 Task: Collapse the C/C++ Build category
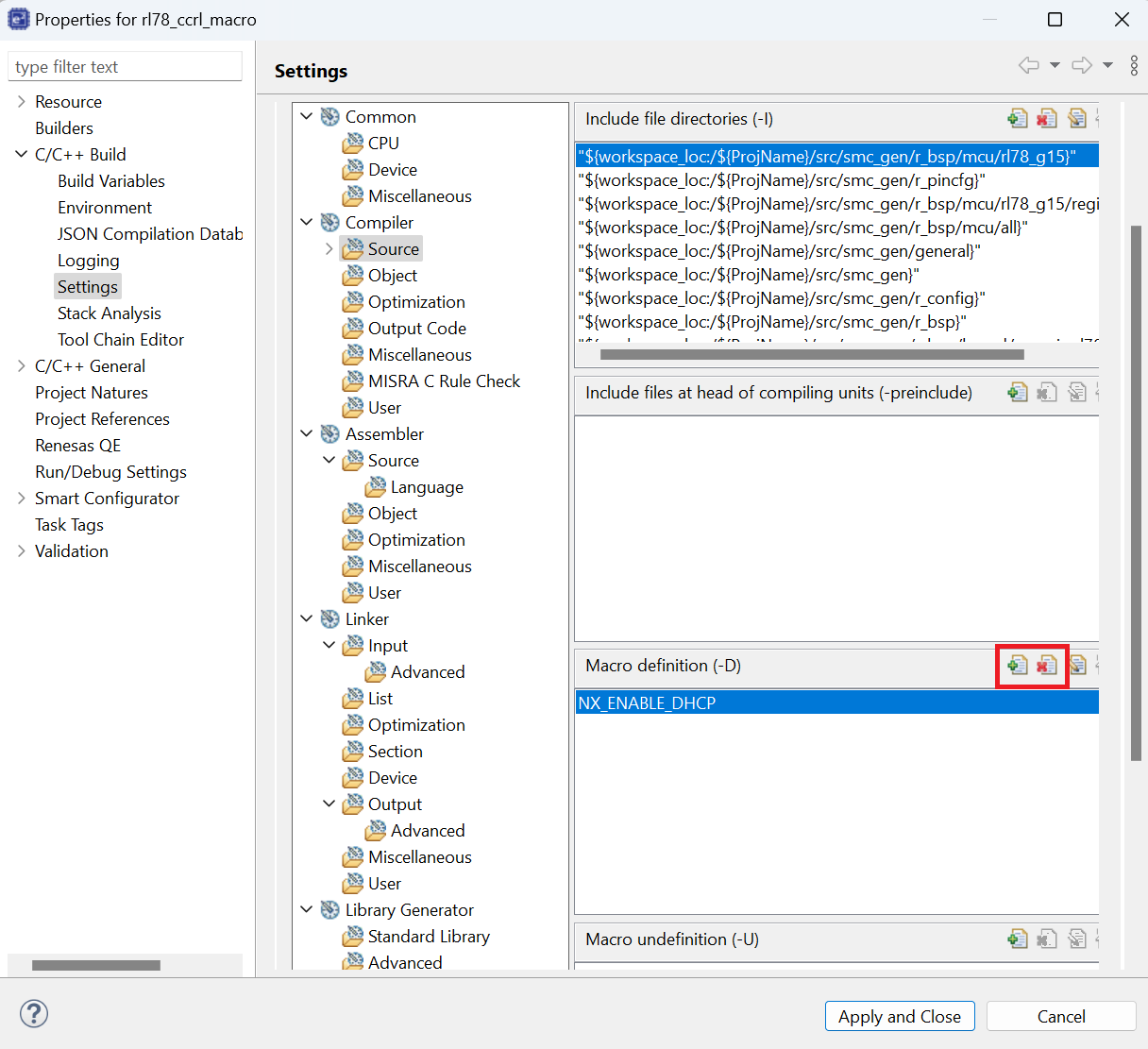coord(21,155)
